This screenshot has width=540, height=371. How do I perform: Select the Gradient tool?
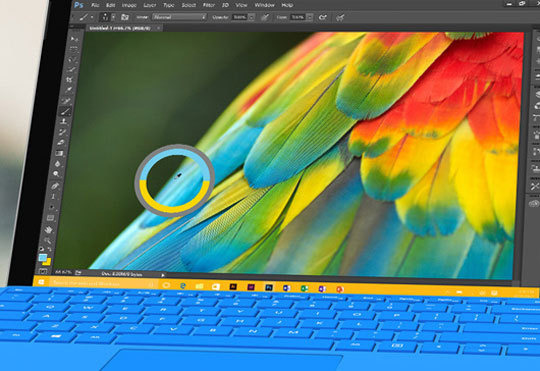tap(59, 153)
